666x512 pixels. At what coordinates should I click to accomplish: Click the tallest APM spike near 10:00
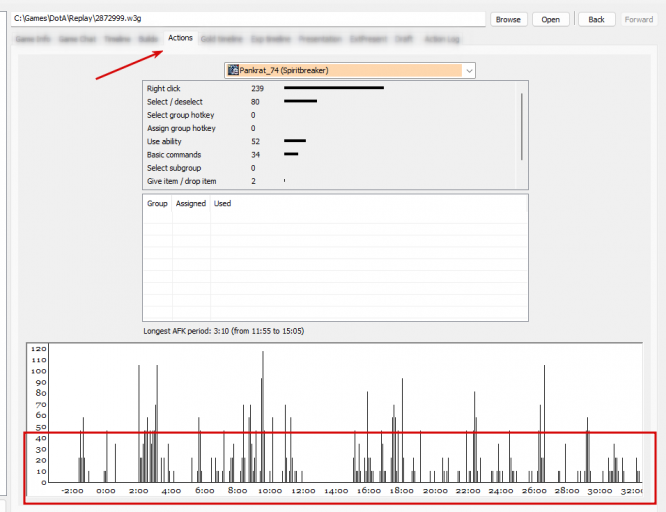tap(263, 416)
